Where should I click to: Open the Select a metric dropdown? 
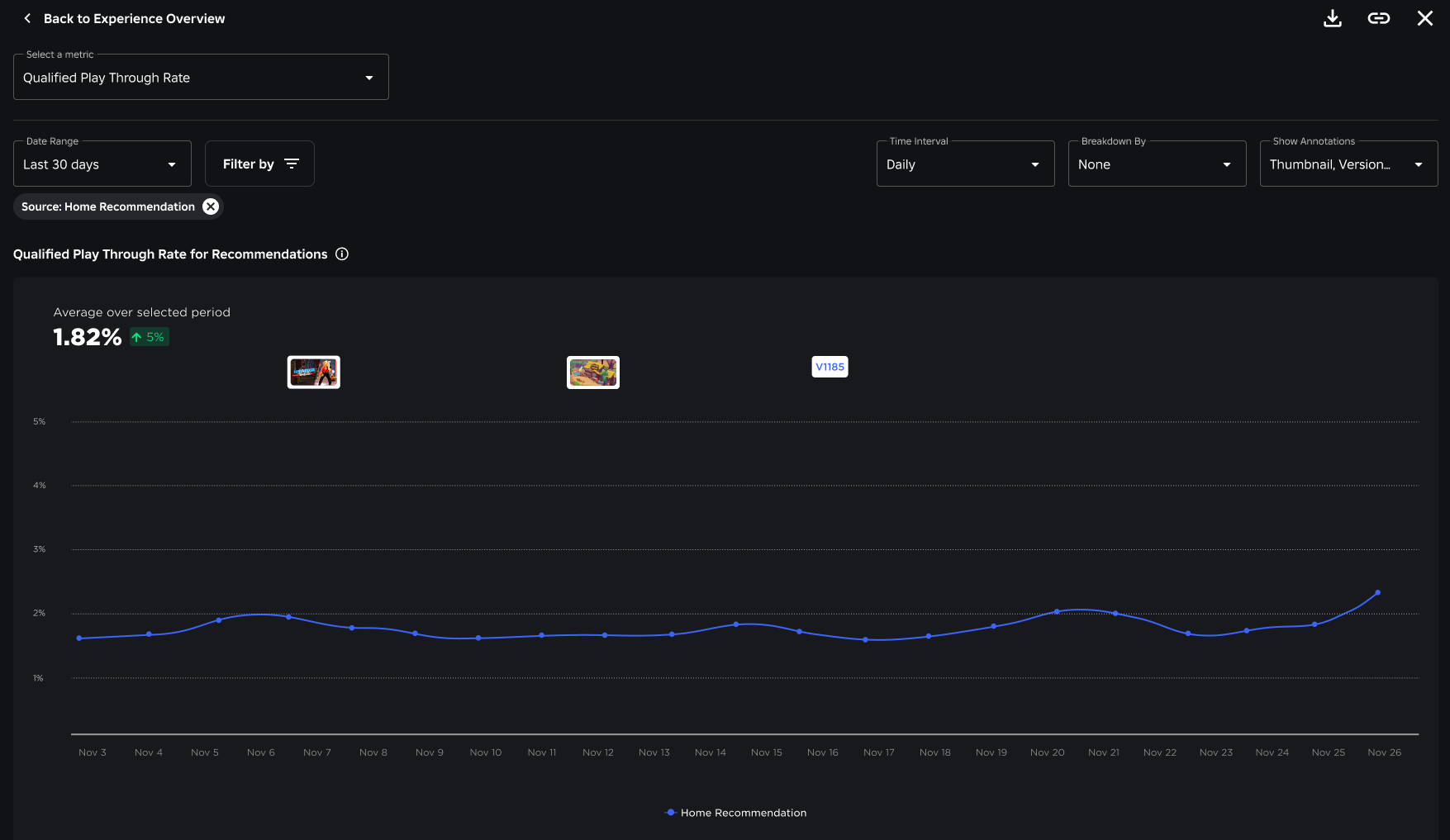coord(201,78)
